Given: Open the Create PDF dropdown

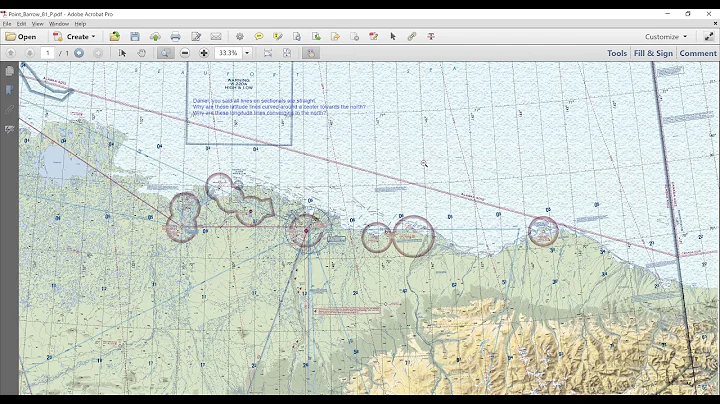Looking at the screenshot, I should pos(74,37).
